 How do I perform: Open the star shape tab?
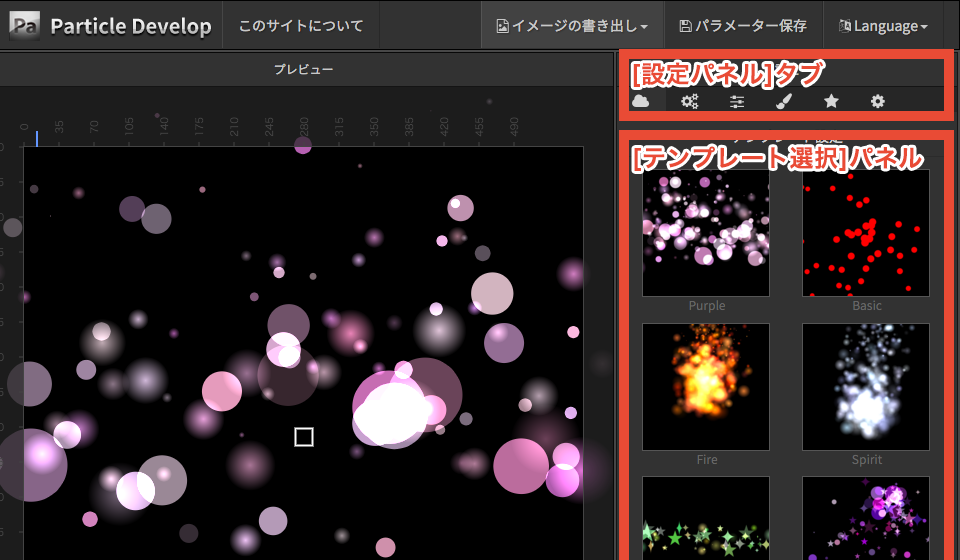(x=831, y=101)
